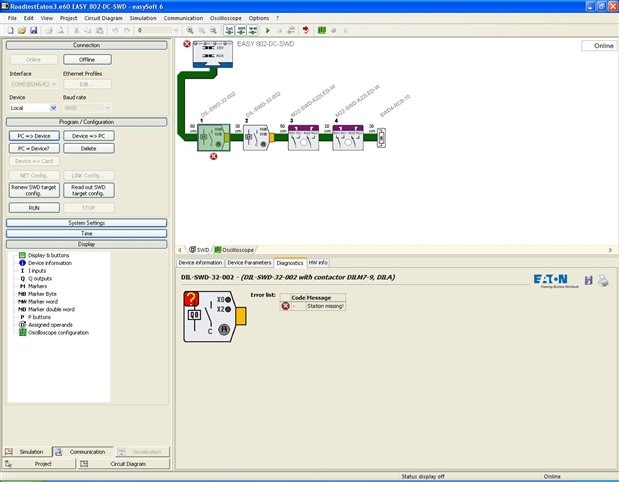Image resolution: width=619 pixels, height=482 pixels.
Task: Expand the Time section
Action: coord(86,233)
